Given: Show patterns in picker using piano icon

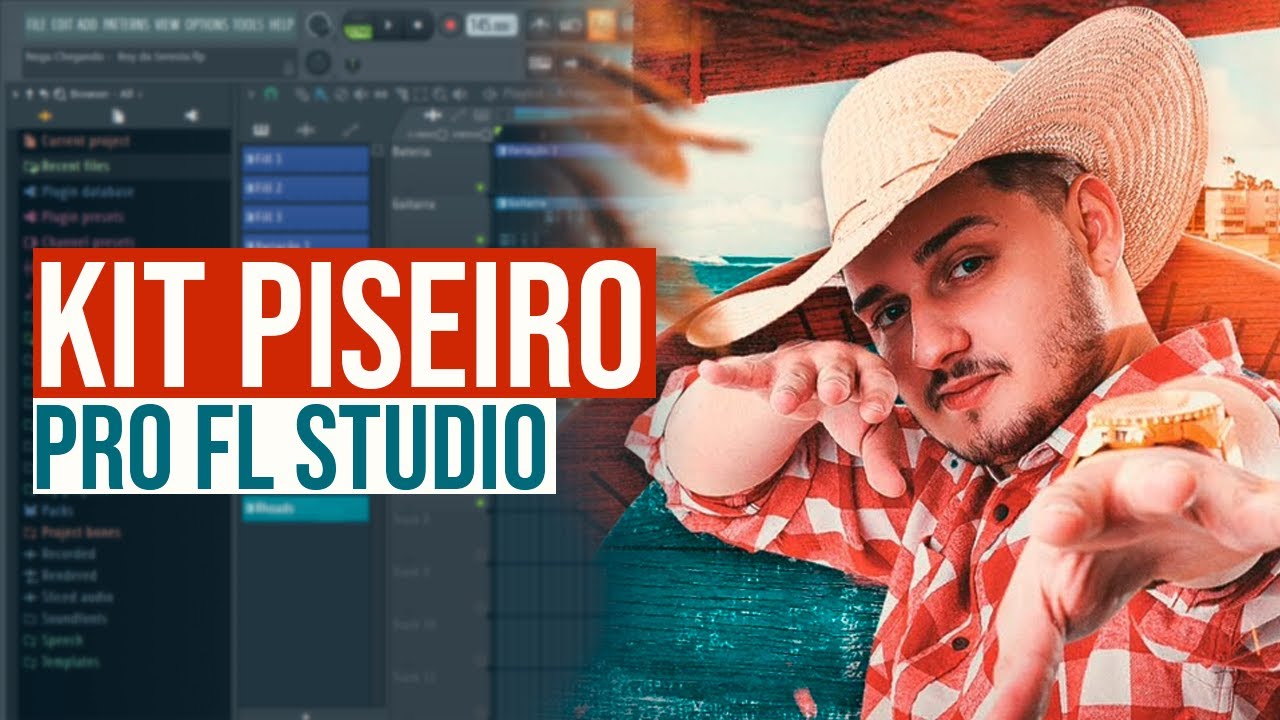Looking at the screenshot, I should 261,130.
